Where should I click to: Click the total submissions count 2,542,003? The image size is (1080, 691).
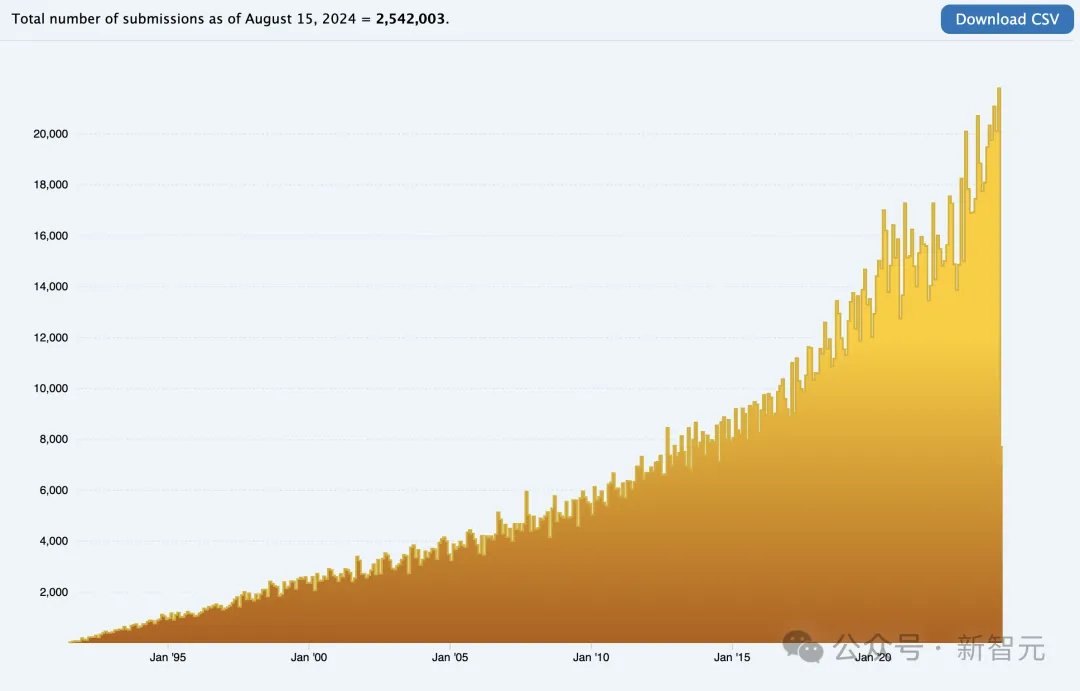pos(411,19)
